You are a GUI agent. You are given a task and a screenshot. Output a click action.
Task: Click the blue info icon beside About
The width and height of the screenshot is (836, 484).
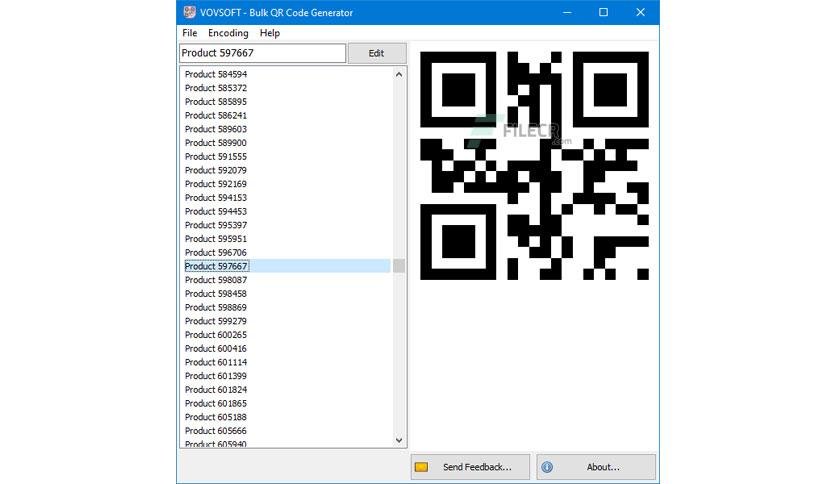point(547,467)
